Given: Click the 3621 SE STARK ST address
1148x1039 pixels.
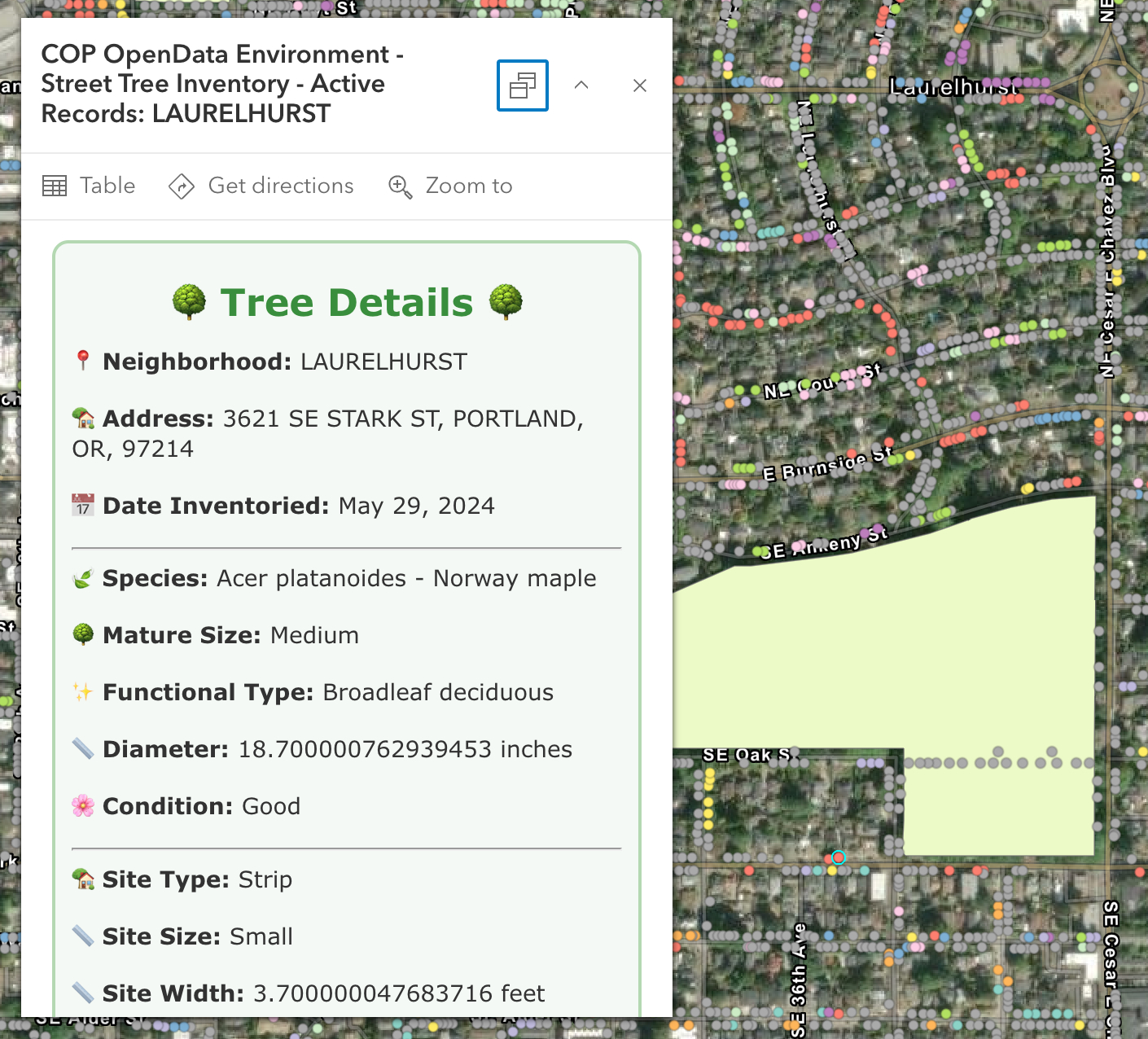Looking at the screenshot, I should 328,433.
